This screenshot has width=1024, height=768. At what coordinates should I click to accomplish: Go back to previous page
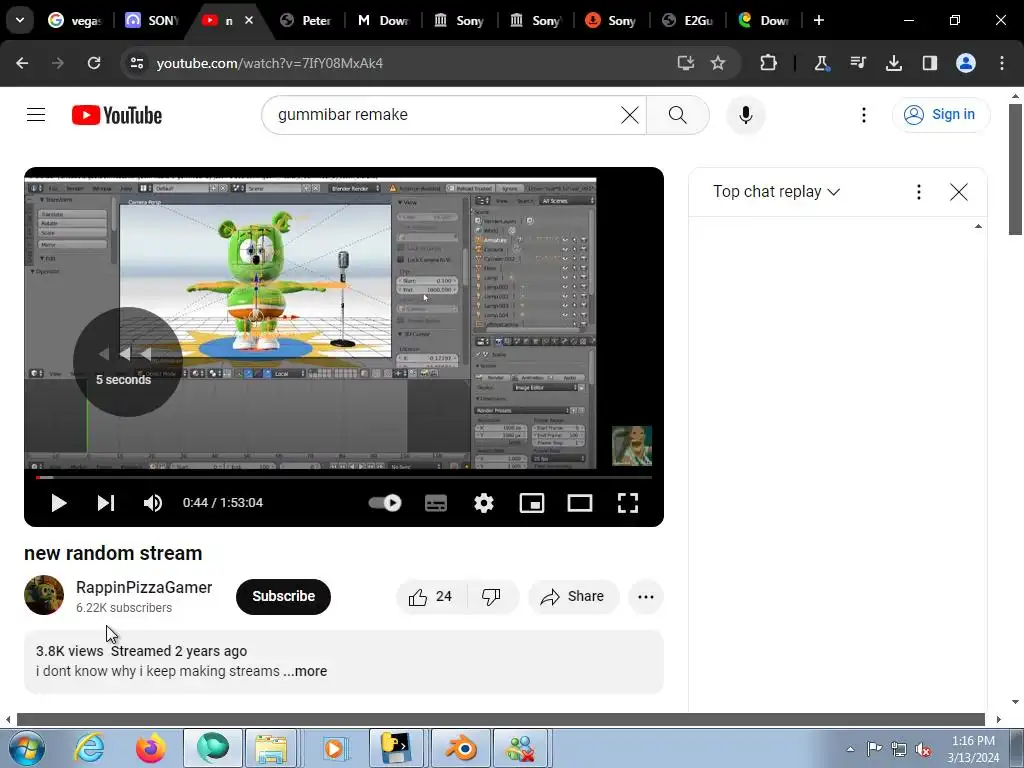pyautogui.click(x=22, y=63)
